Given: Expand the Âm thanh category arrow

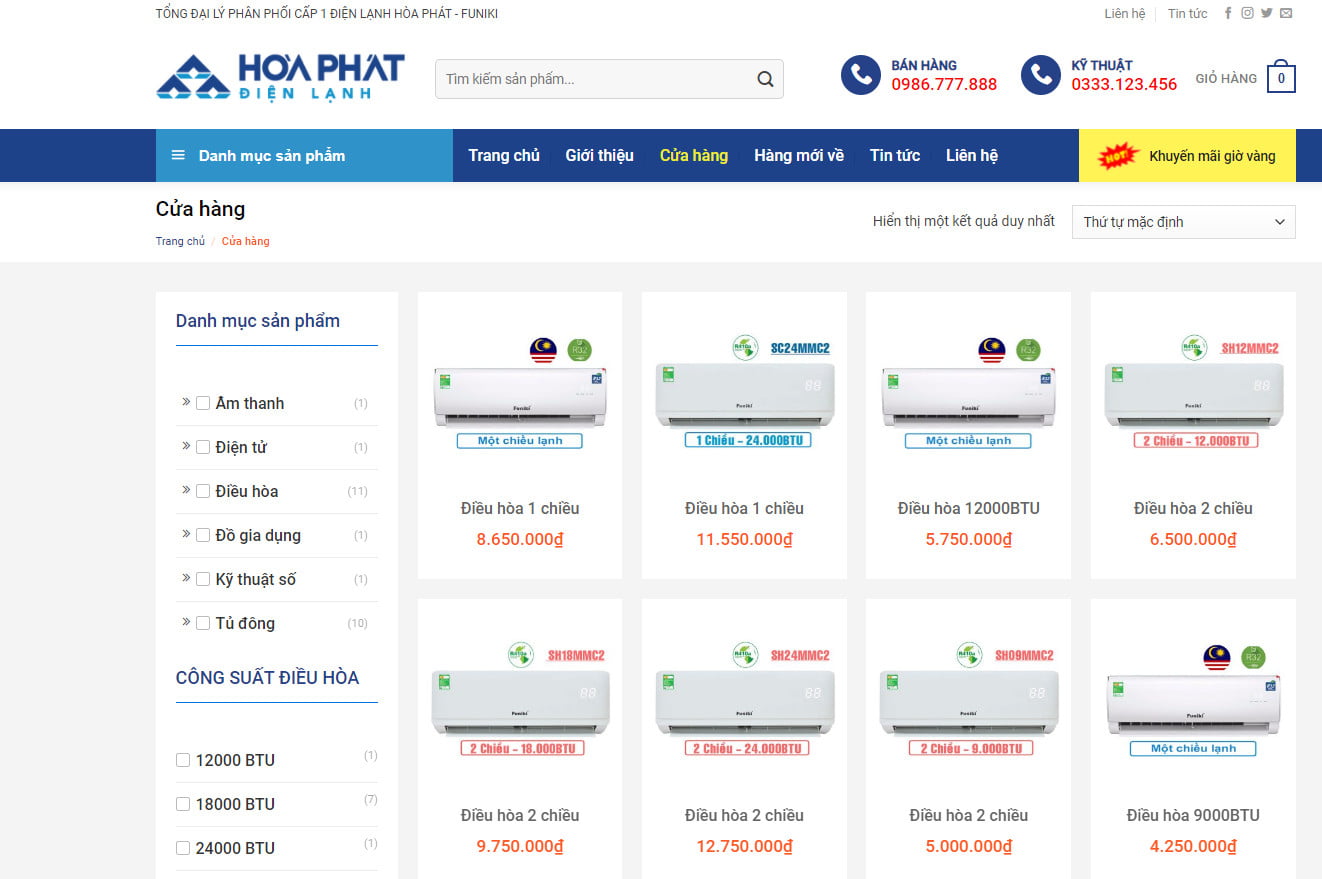Looking at the screenshot, I should pyautogui.click(x=186, y=401).
